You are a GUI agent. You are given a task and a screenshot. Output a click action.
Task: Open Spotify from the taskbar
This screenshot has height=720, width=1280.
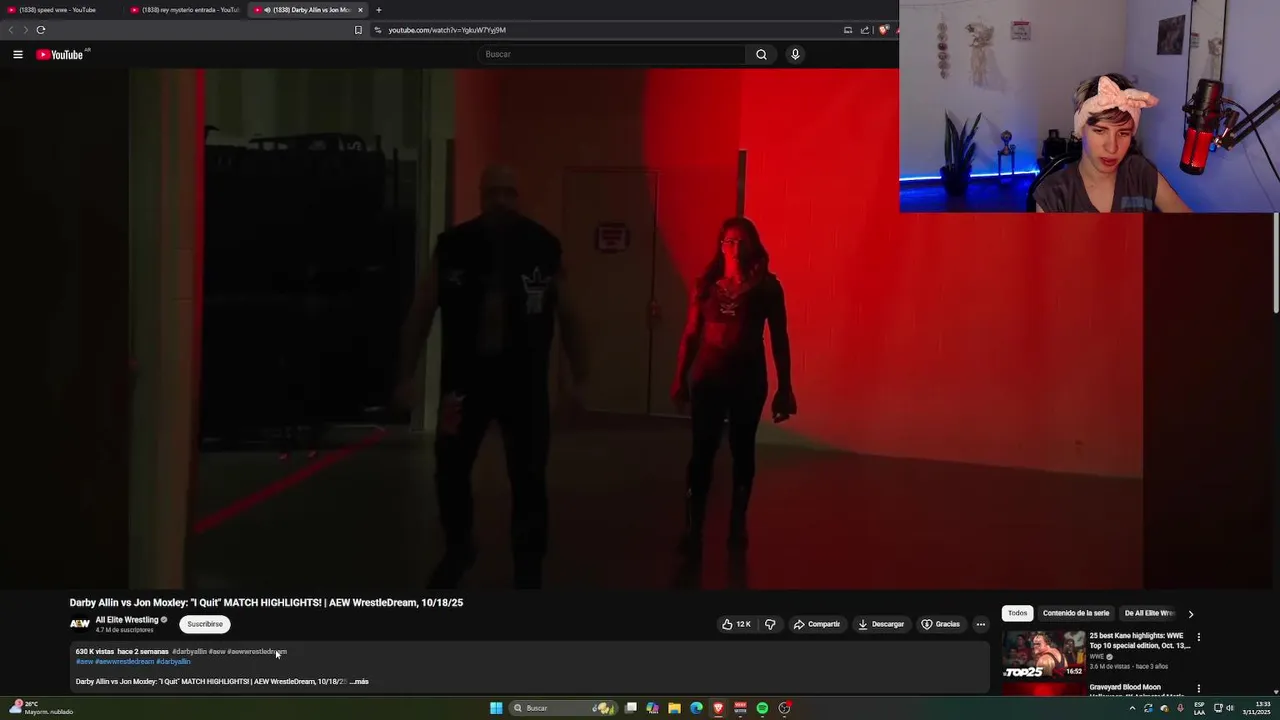point(762,708)
